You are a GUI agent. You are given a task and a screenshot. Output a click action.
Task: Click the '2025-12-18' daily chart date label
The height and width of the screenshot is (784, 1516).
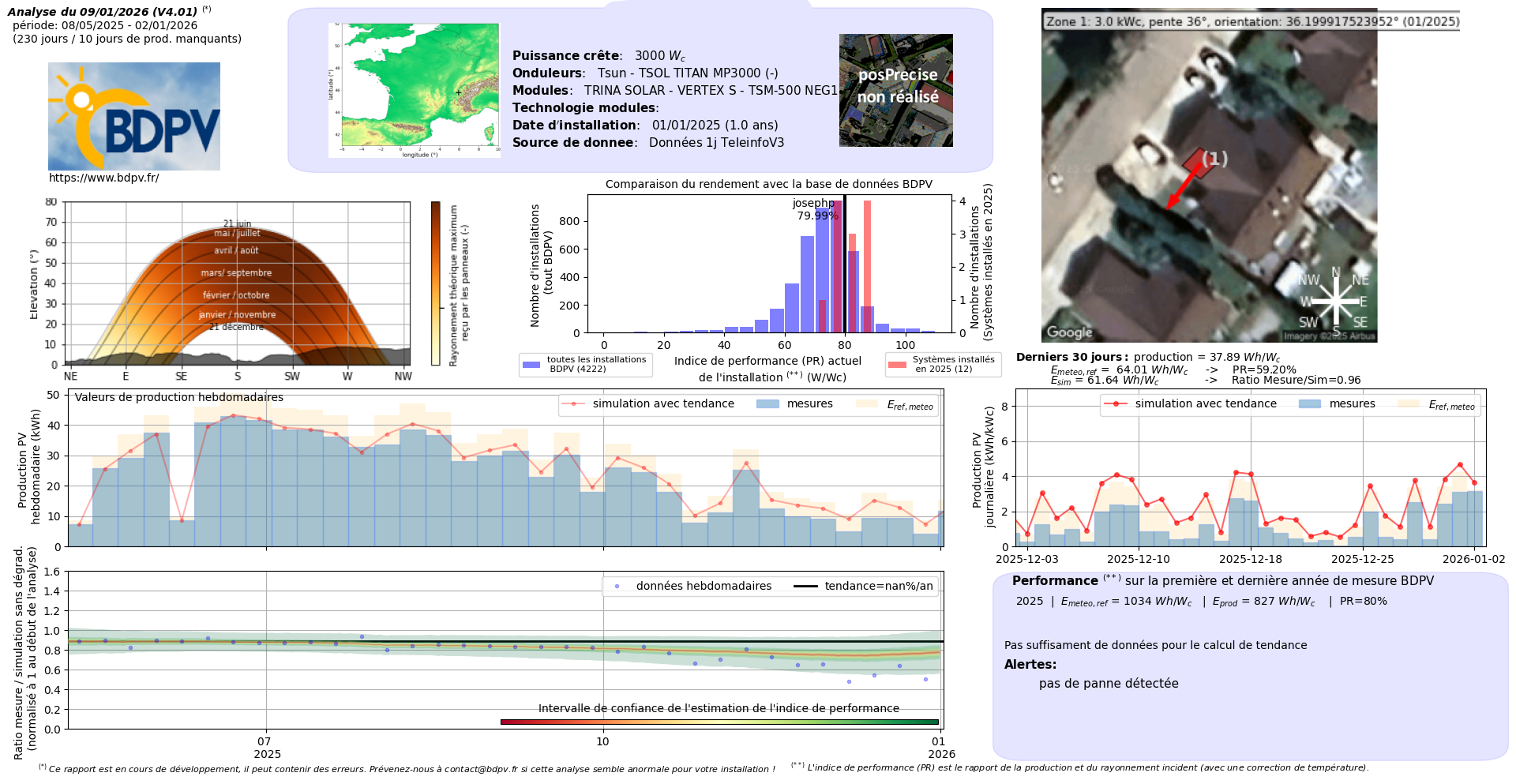tap(1251, 559)
